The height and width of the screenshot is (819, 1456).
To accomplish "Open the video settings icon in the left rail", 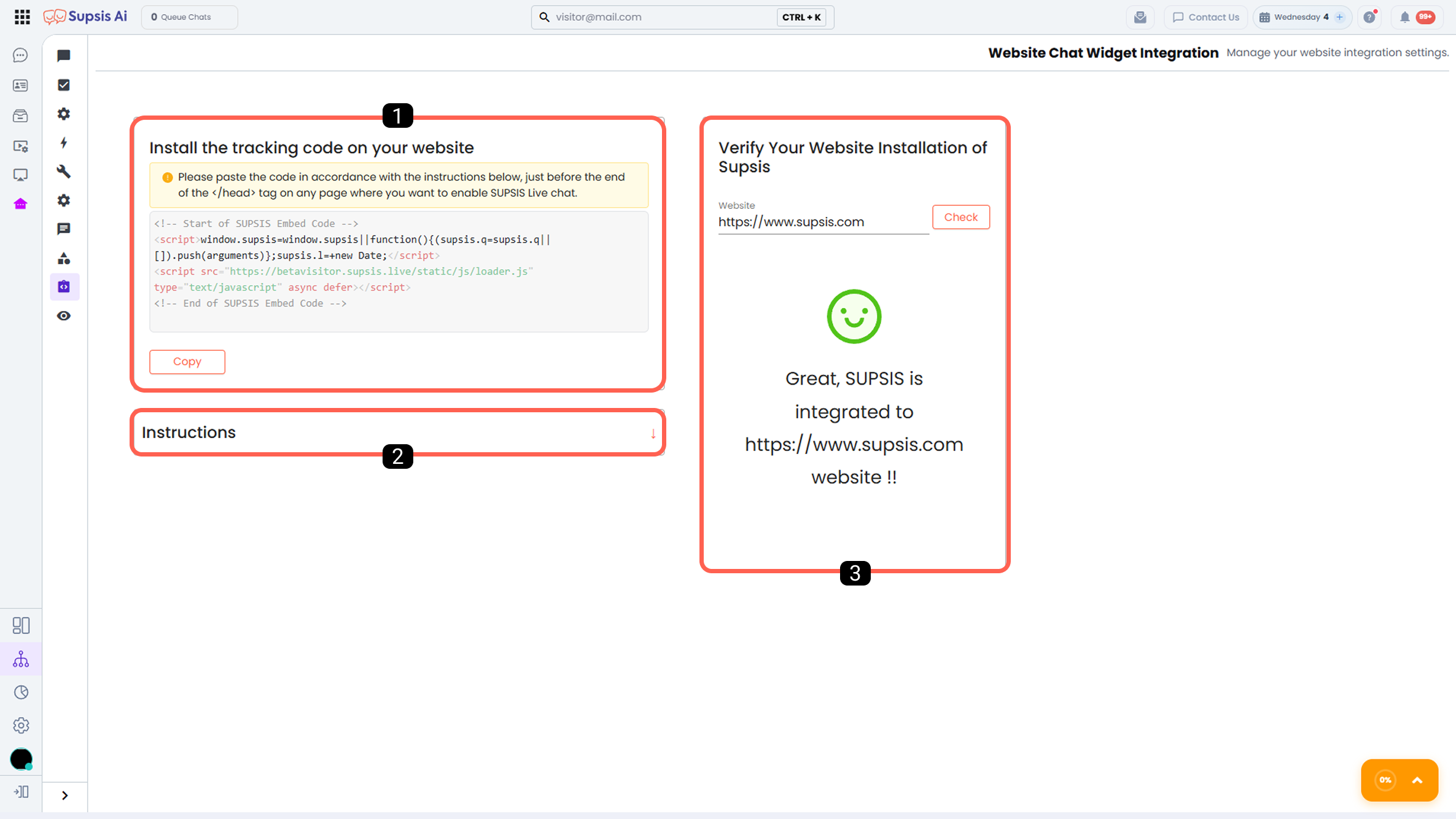I will [20, 146].
